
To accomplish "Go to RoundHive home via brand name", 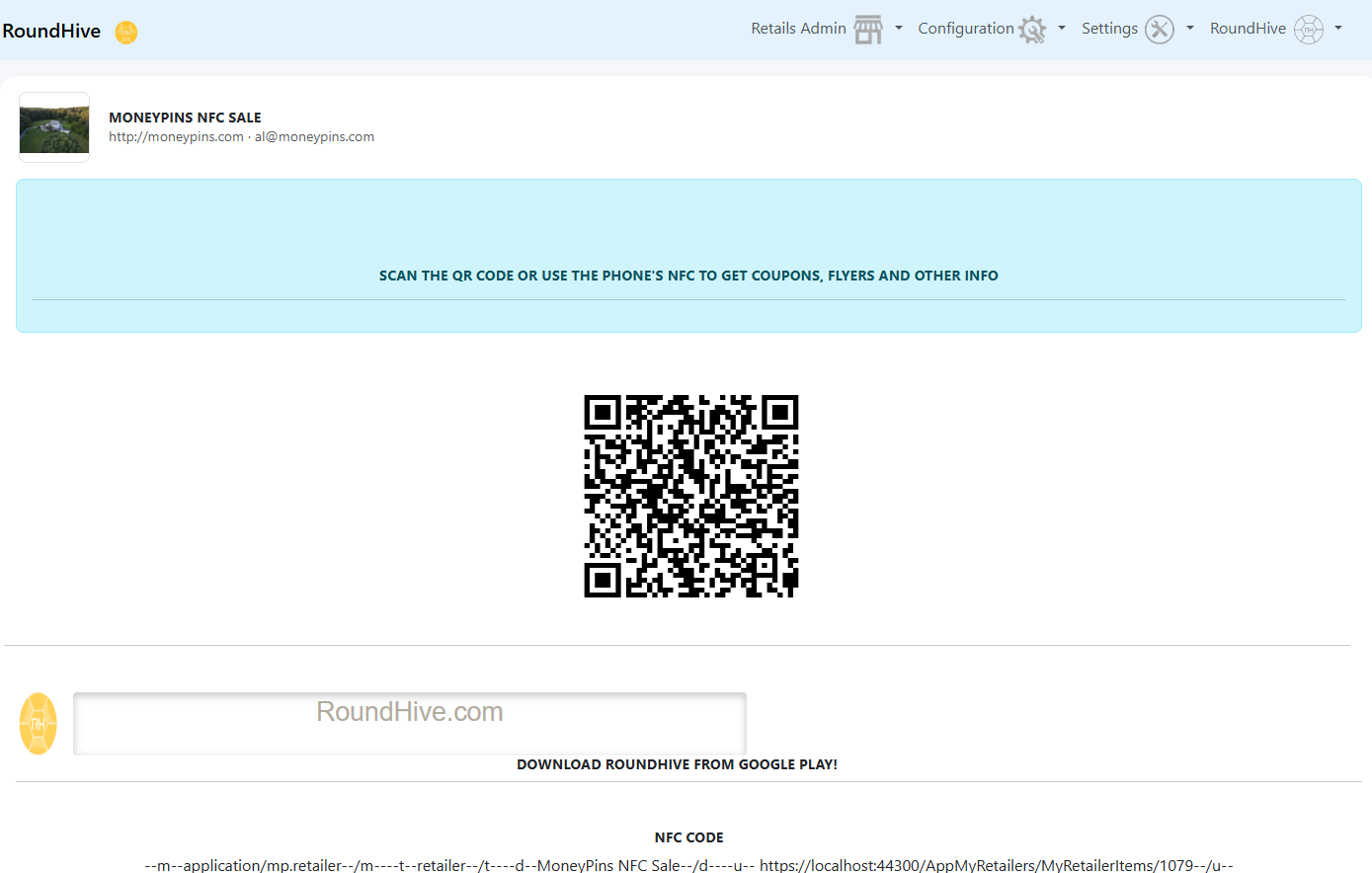I will coord(51,31).
